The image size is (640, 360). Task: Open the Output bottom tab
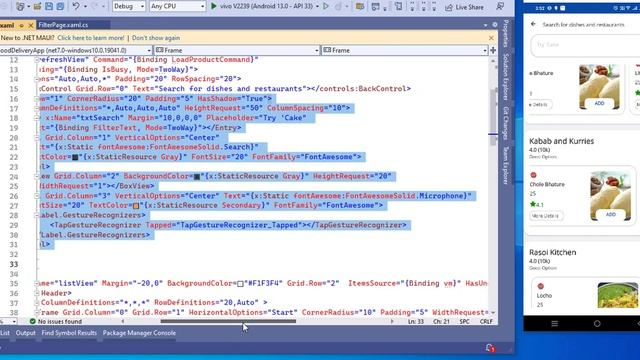pos(25,333)
